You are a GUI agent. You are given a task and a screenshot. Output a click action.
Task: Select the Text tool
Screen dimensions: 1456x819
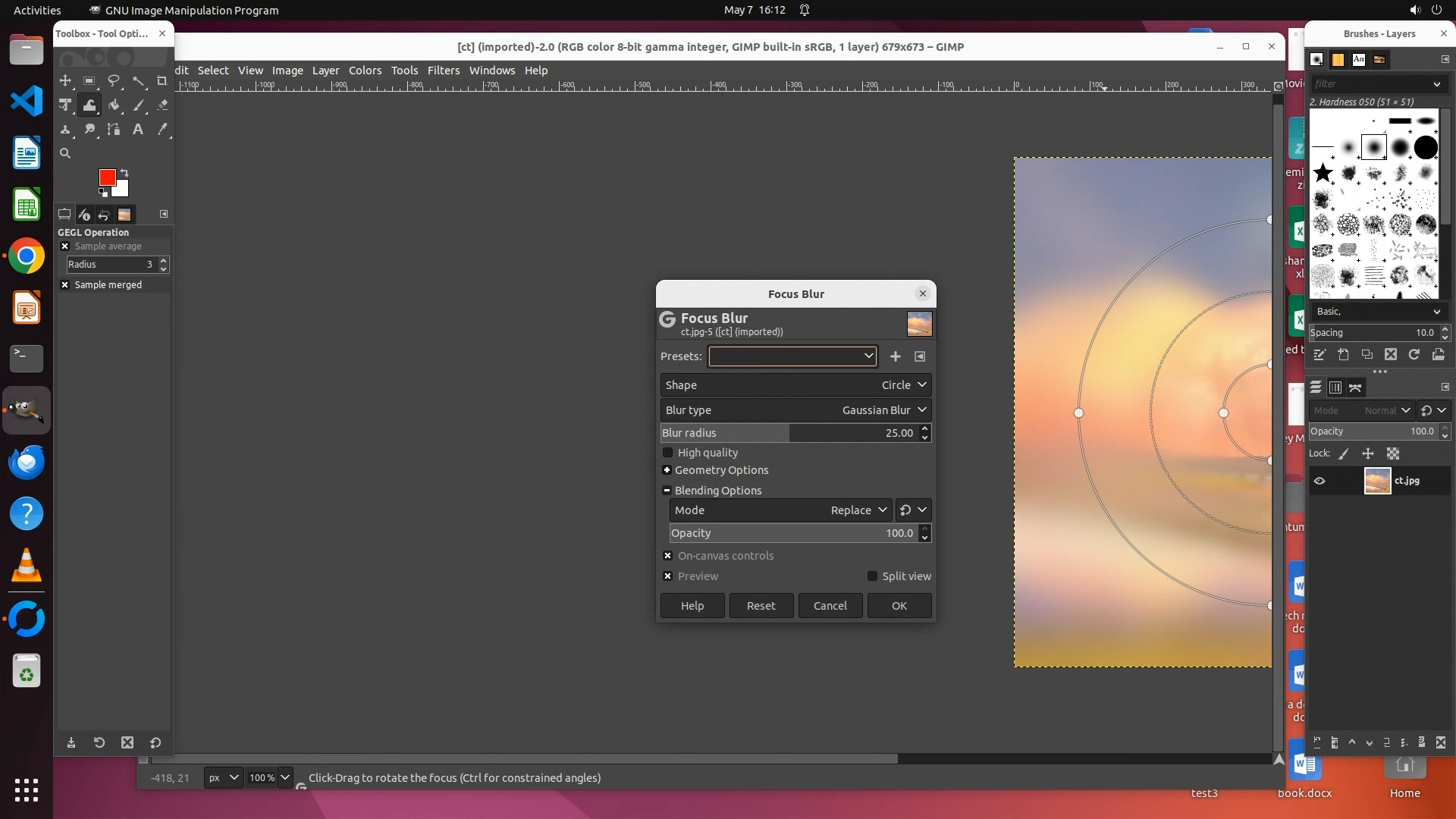138,130
